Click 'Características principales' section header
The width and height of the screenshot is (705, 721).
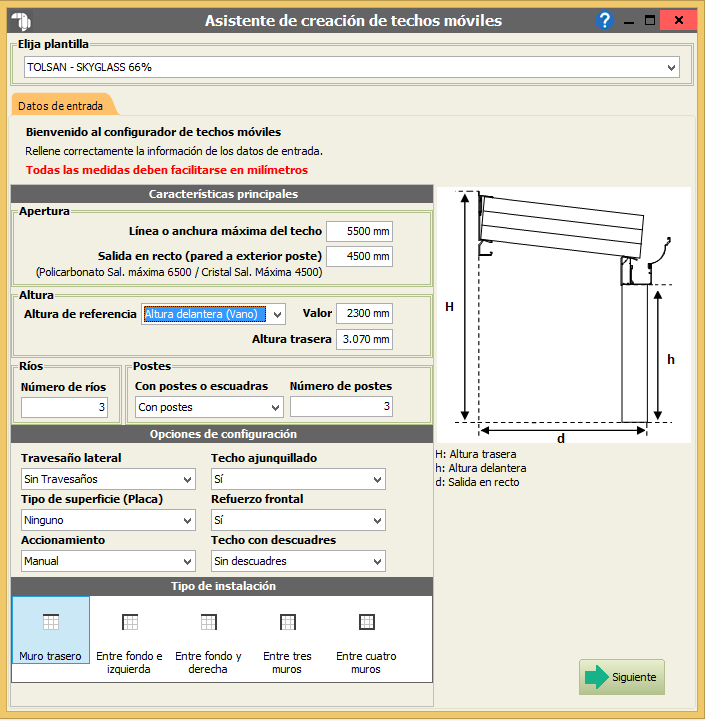click(222, 194)
